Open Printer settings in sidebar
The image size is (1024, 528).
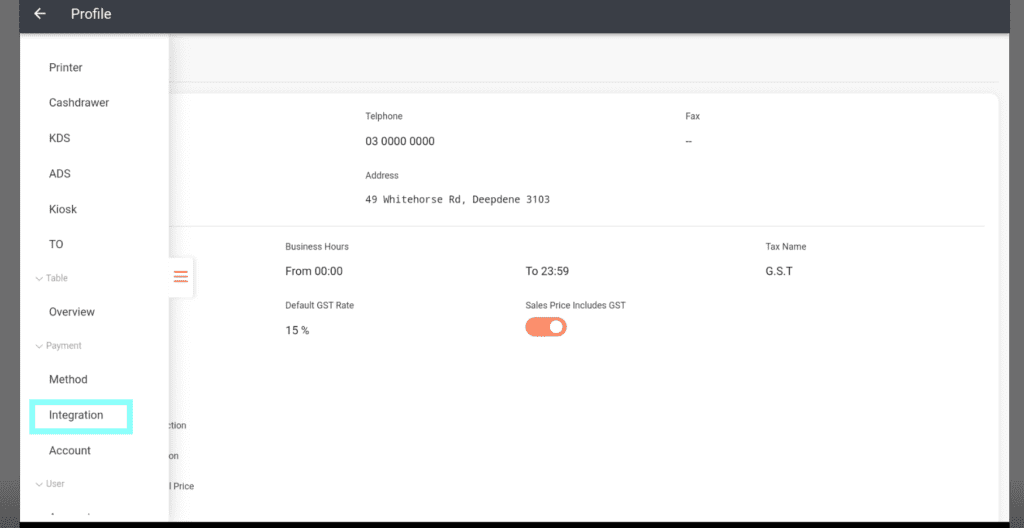point(66,68)
